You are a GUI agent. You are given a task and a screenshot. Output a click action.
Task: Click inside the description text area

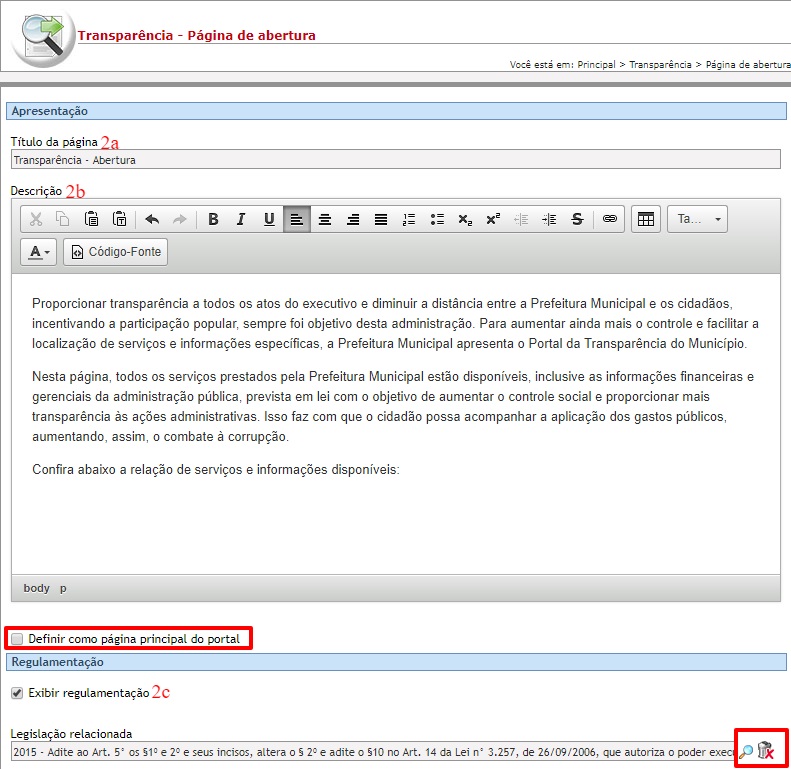tap(396, 424)
